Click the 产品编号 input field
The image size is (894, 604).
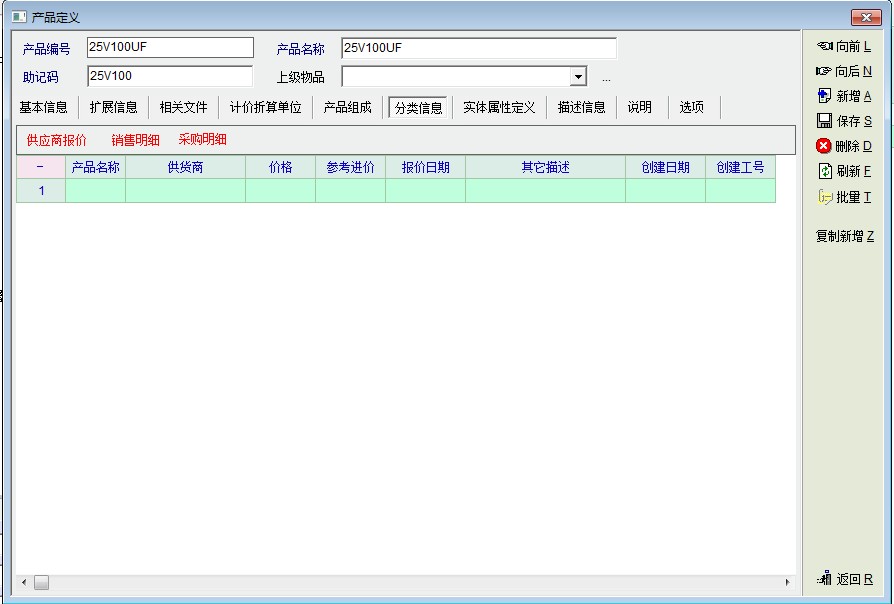click(170, 48)
